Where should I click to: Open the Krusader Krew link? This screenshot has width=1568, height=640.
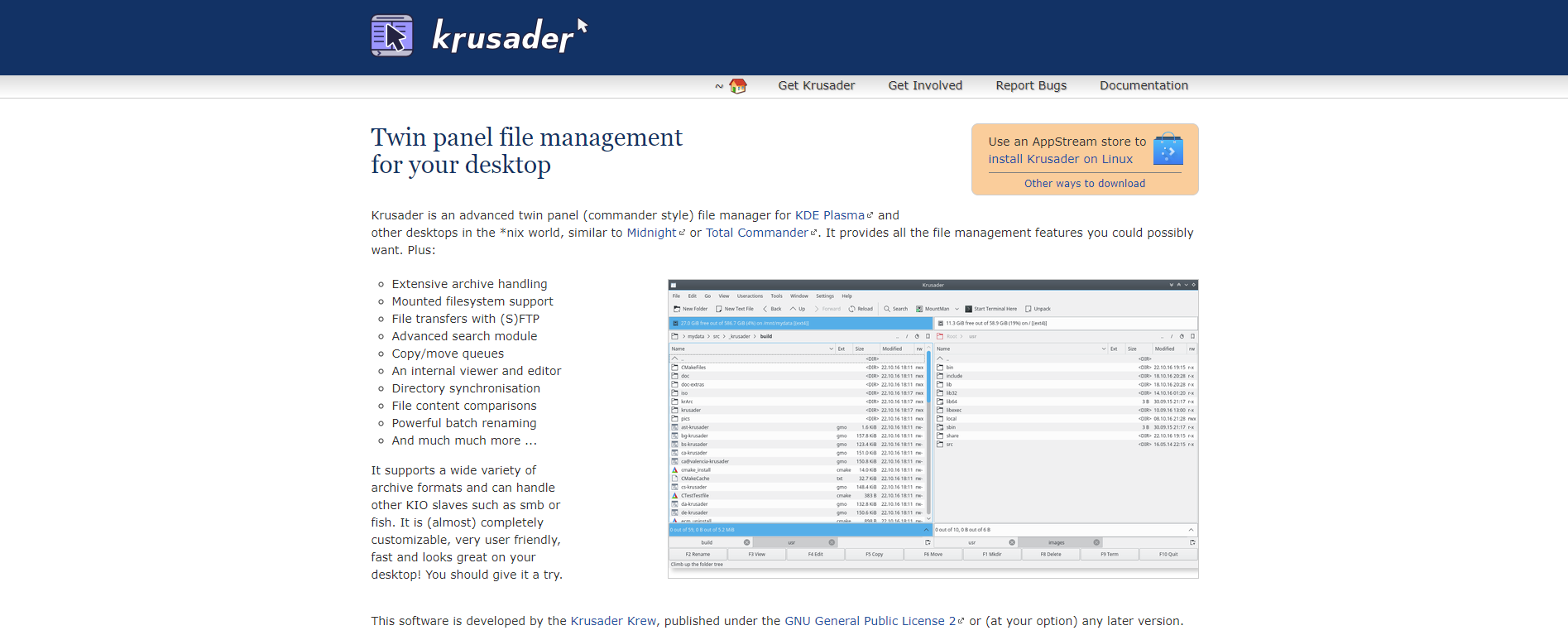[x=613, y=621]
